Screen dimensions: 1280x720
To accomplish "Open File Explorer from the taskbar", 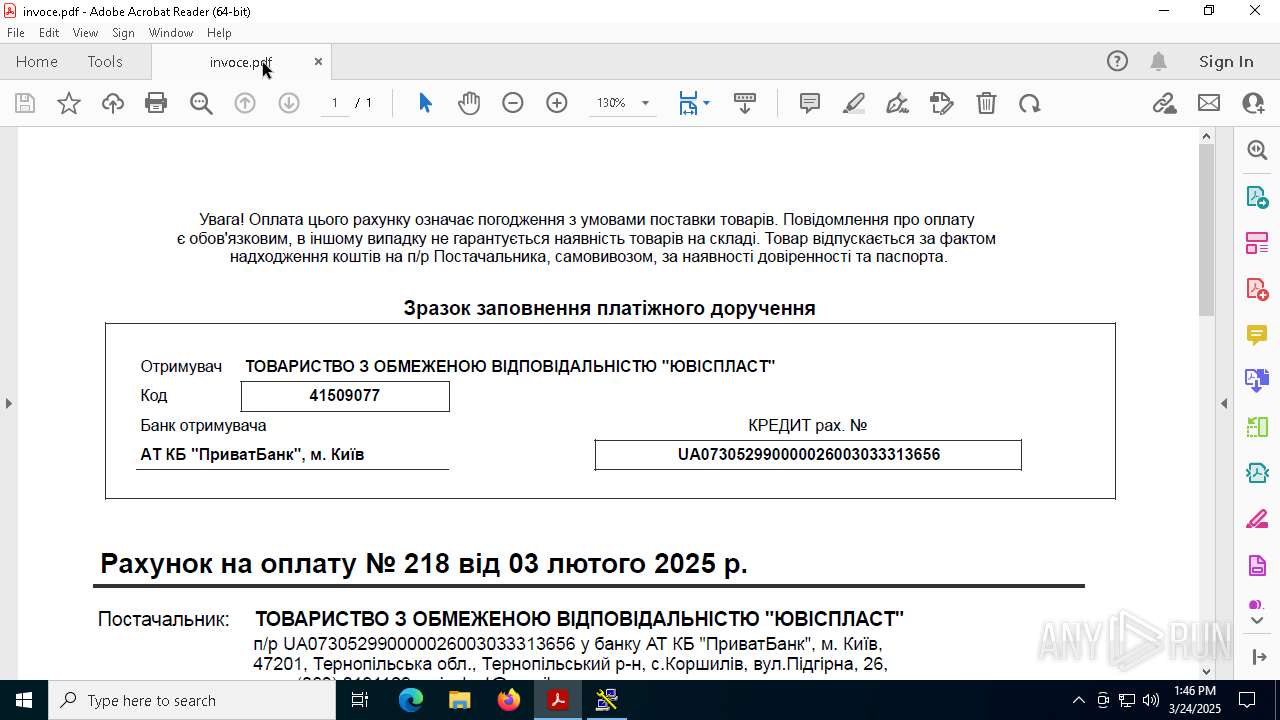I will [459, 700].
